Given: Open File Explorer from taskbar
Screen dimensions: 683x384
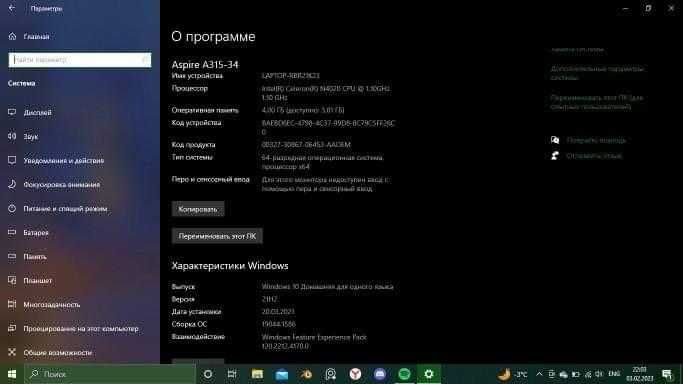Looking at the screenshot, I should (x=257, y=374).
